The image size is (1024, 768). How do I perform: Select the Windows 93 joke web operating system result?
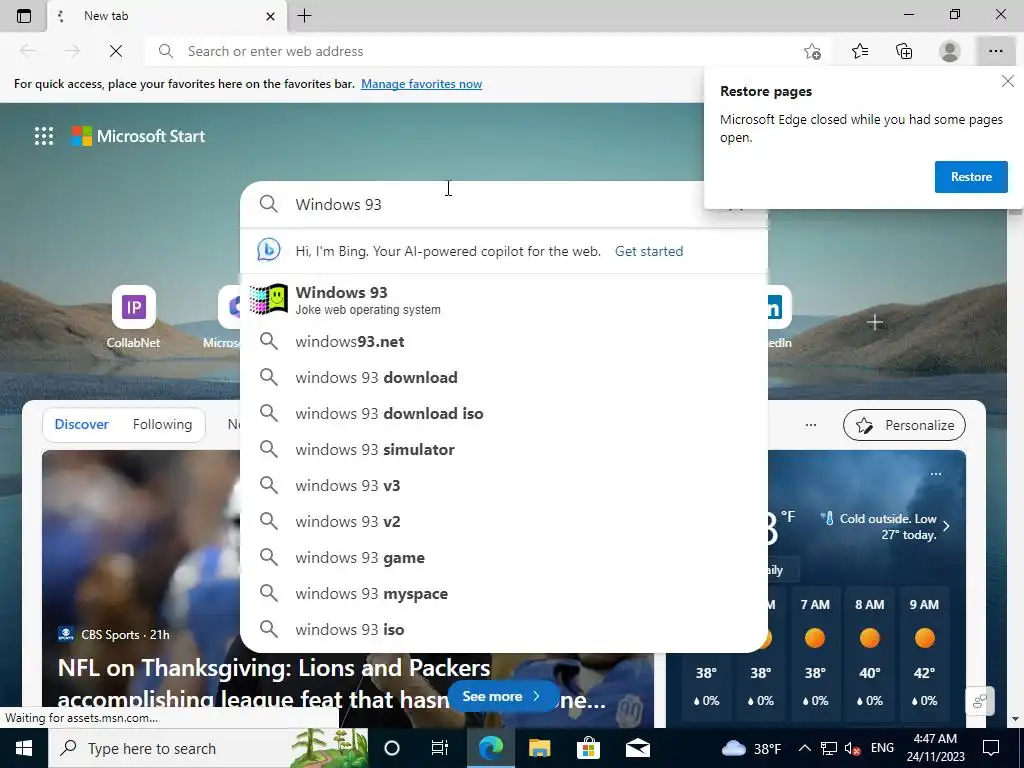(504, 300)
